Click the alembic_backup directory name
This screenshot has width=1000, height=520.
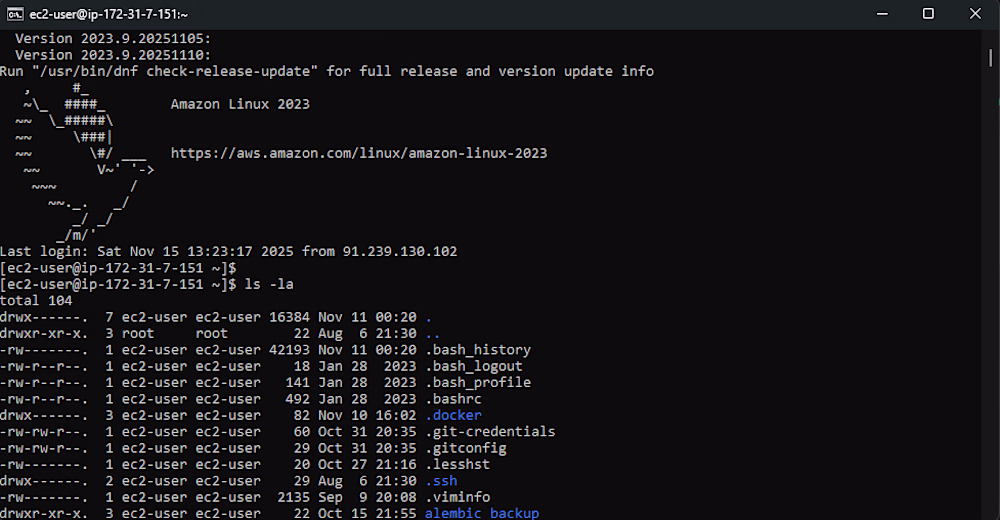pos(482,513)
